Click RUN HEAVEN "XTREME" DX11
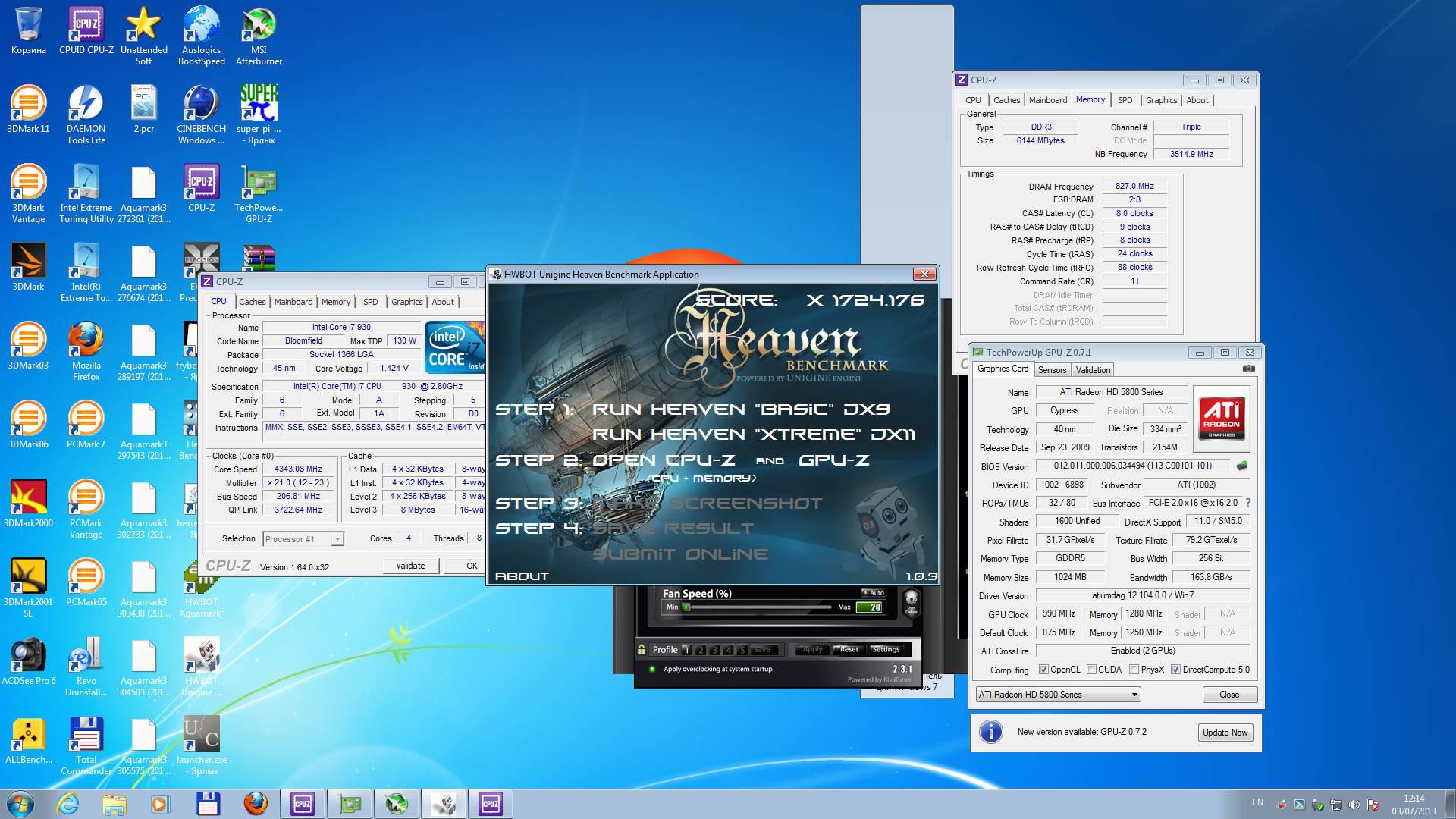Screen dimensions: 1456x819 click(x=753, y=435)
